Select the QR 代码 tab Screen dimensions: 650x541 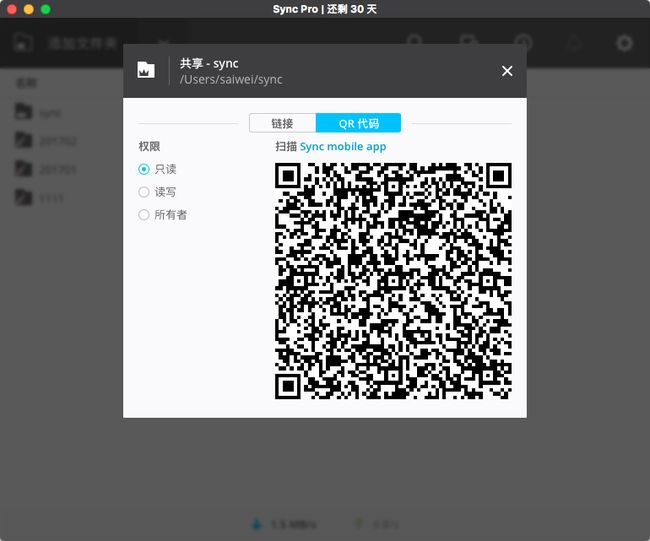point(359,123)
